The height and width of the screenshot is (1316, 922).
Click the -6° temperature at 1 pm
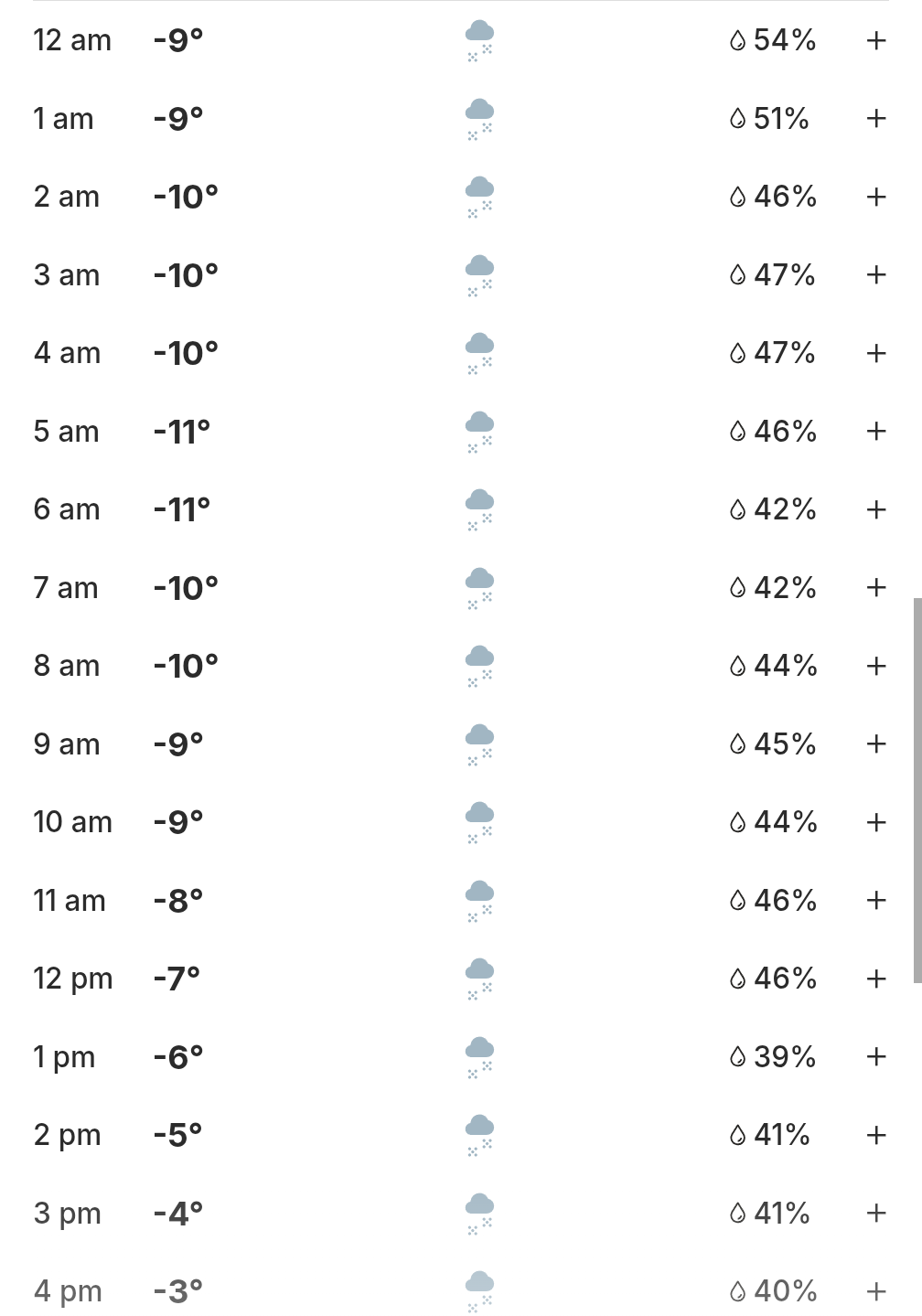178,1057
